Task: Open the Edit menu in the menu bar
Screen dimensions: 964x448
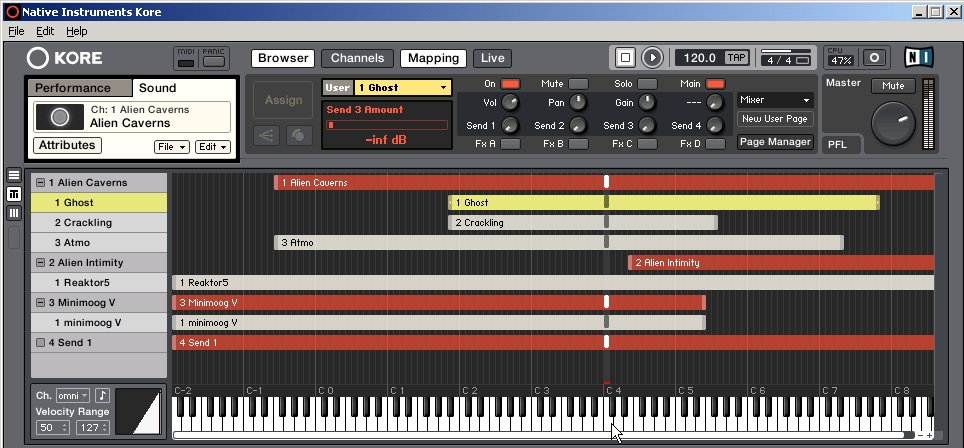Action: [45, 31]
